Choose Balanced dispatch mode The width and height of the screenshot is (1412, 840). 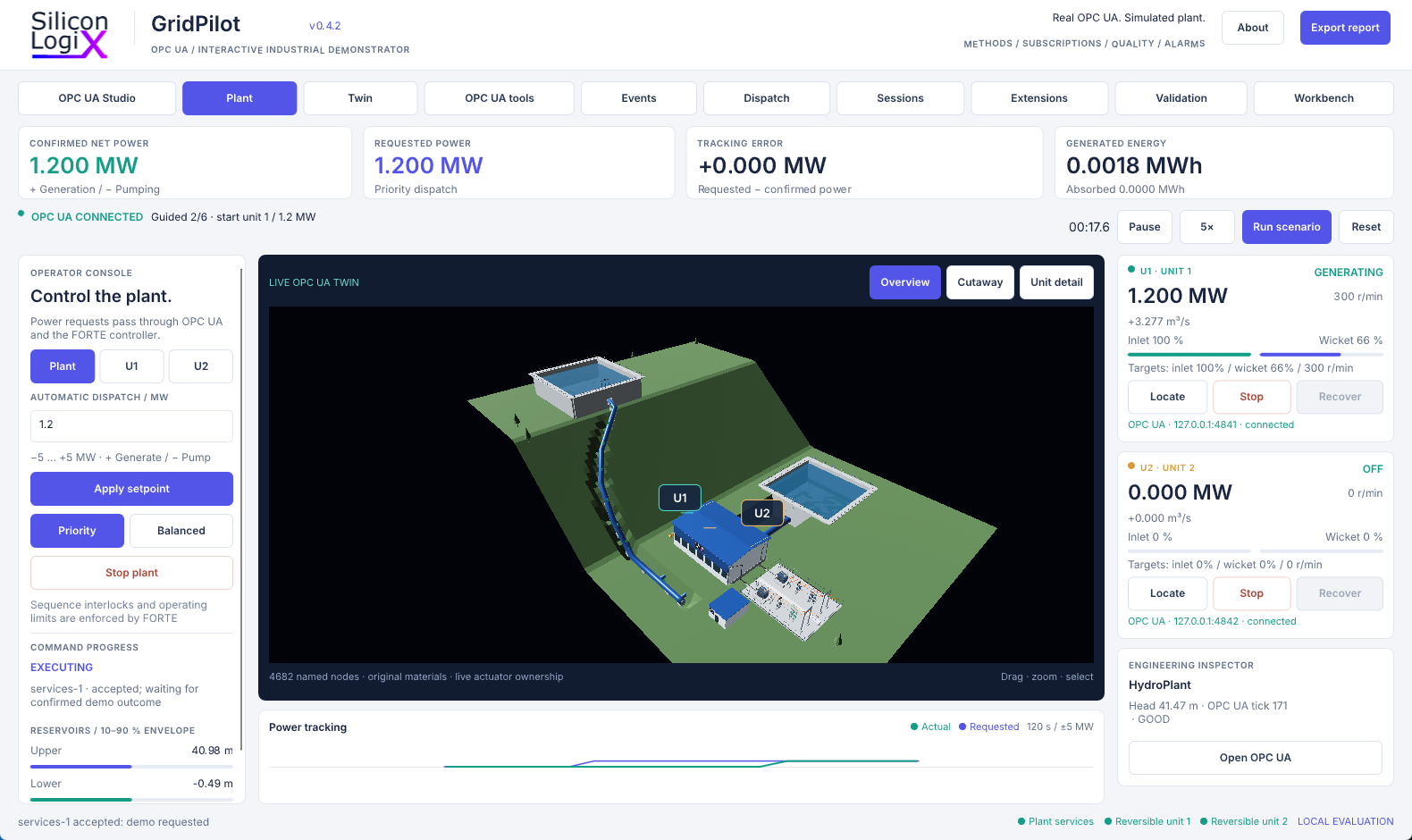(181, 531)
